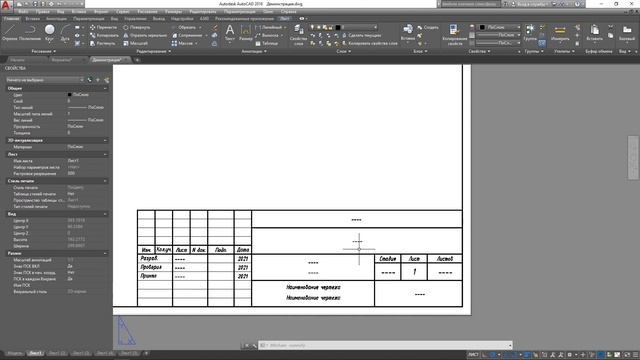Open the Файл menu

23,12
